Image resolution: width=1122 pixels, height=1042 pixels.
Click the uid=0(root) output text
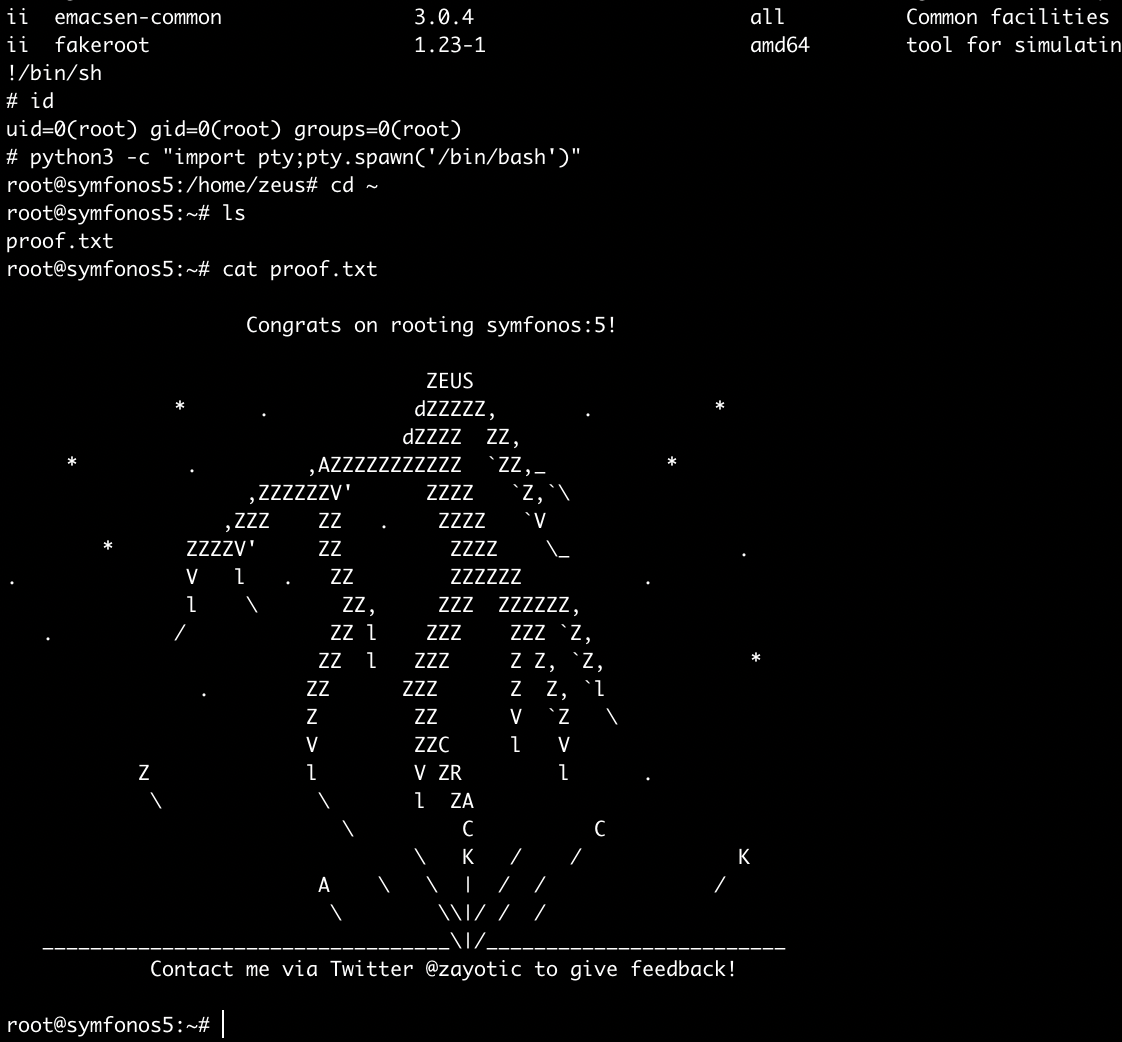coord(72,129)
